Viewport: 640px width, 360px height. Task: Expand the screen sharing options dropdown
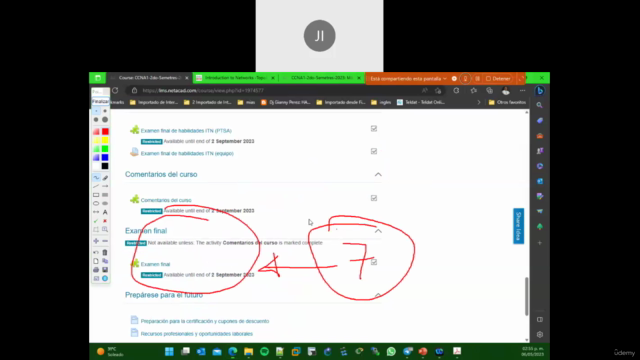coord(444,79)
